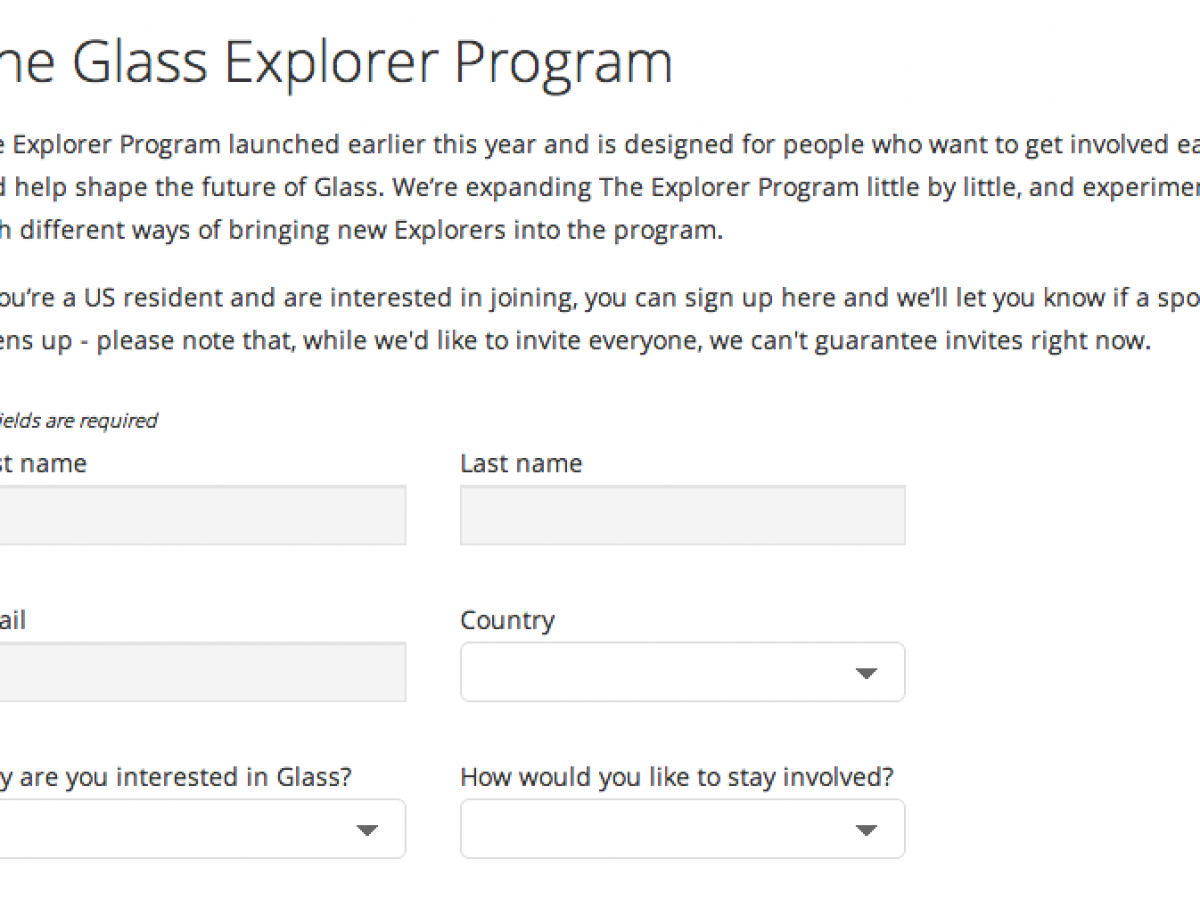Click into the Last name field

point(682,515)
